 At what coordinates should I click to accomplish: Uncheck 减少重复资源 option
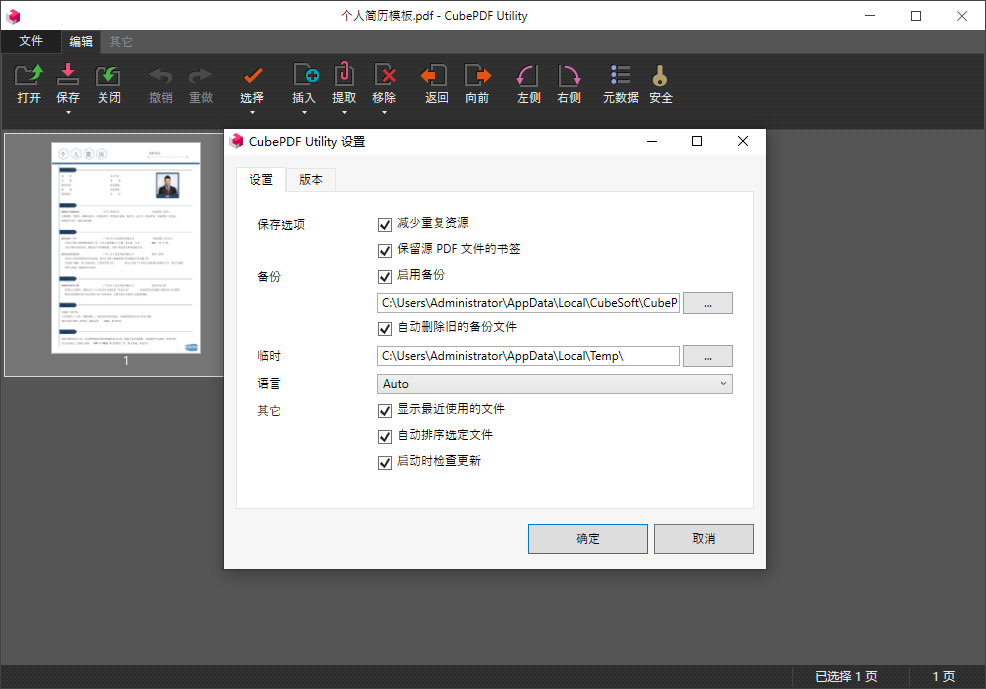385,223
